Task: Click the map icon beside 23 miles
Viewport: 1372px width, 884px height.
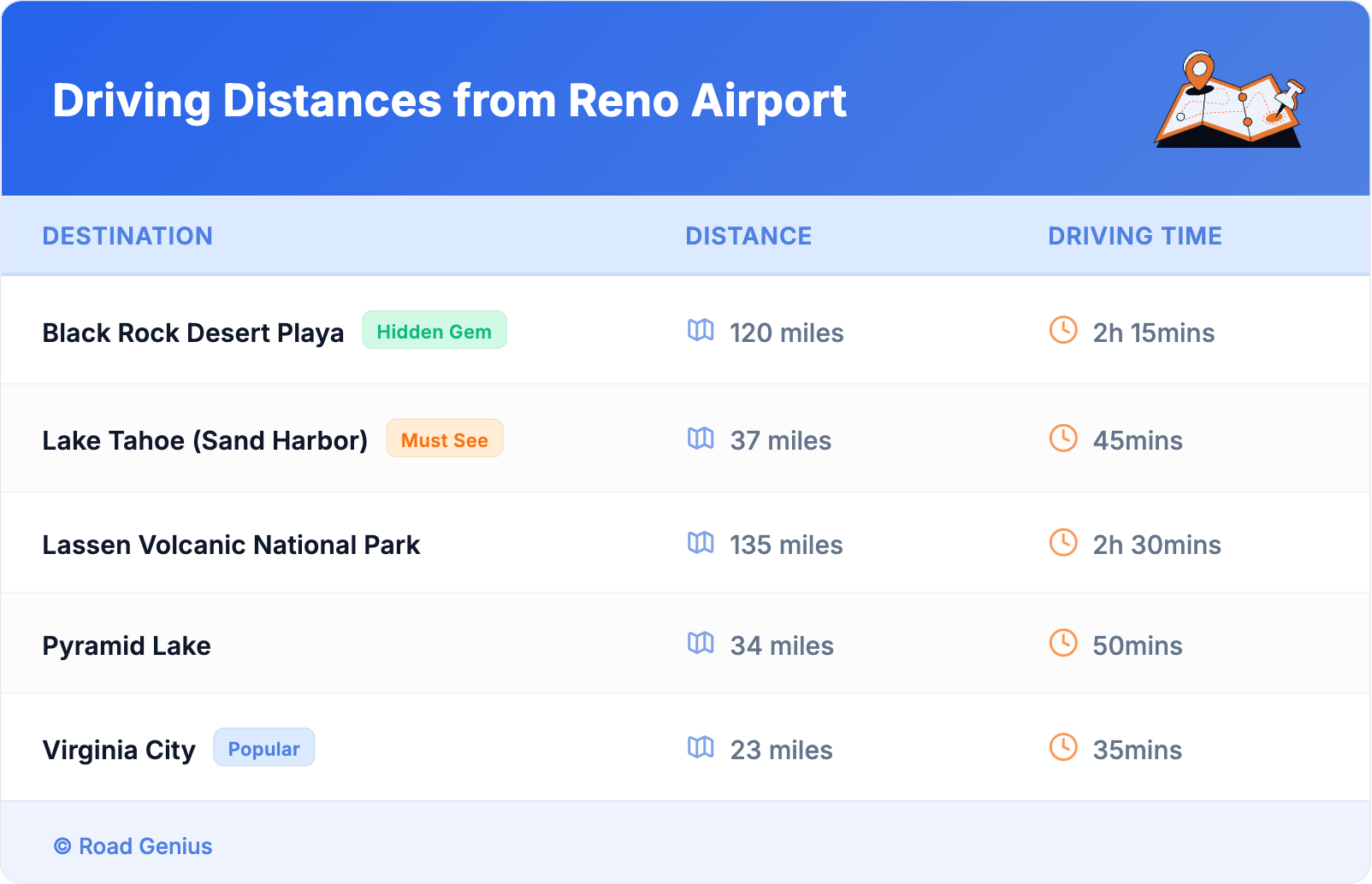Action: [701, 747]
